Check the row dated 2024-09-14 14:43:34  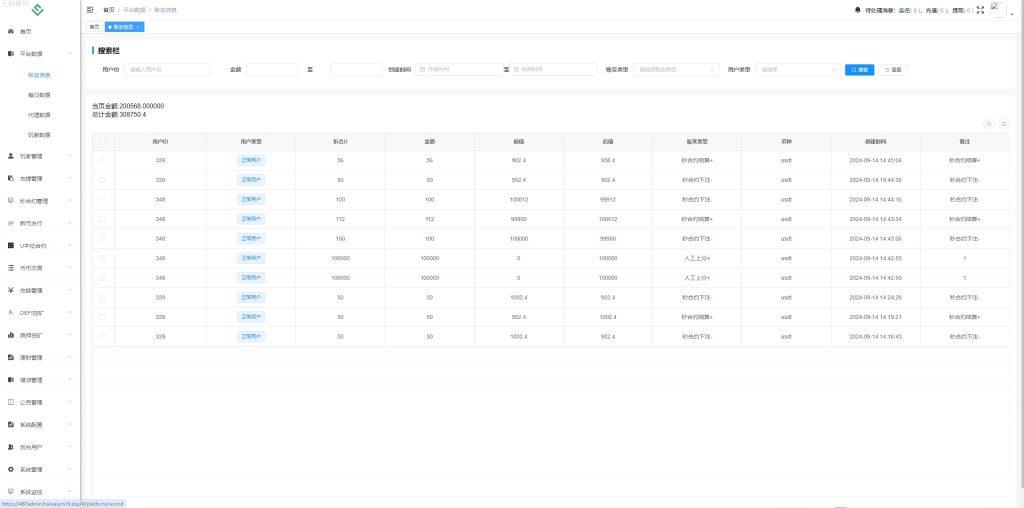tap(103, 219)
